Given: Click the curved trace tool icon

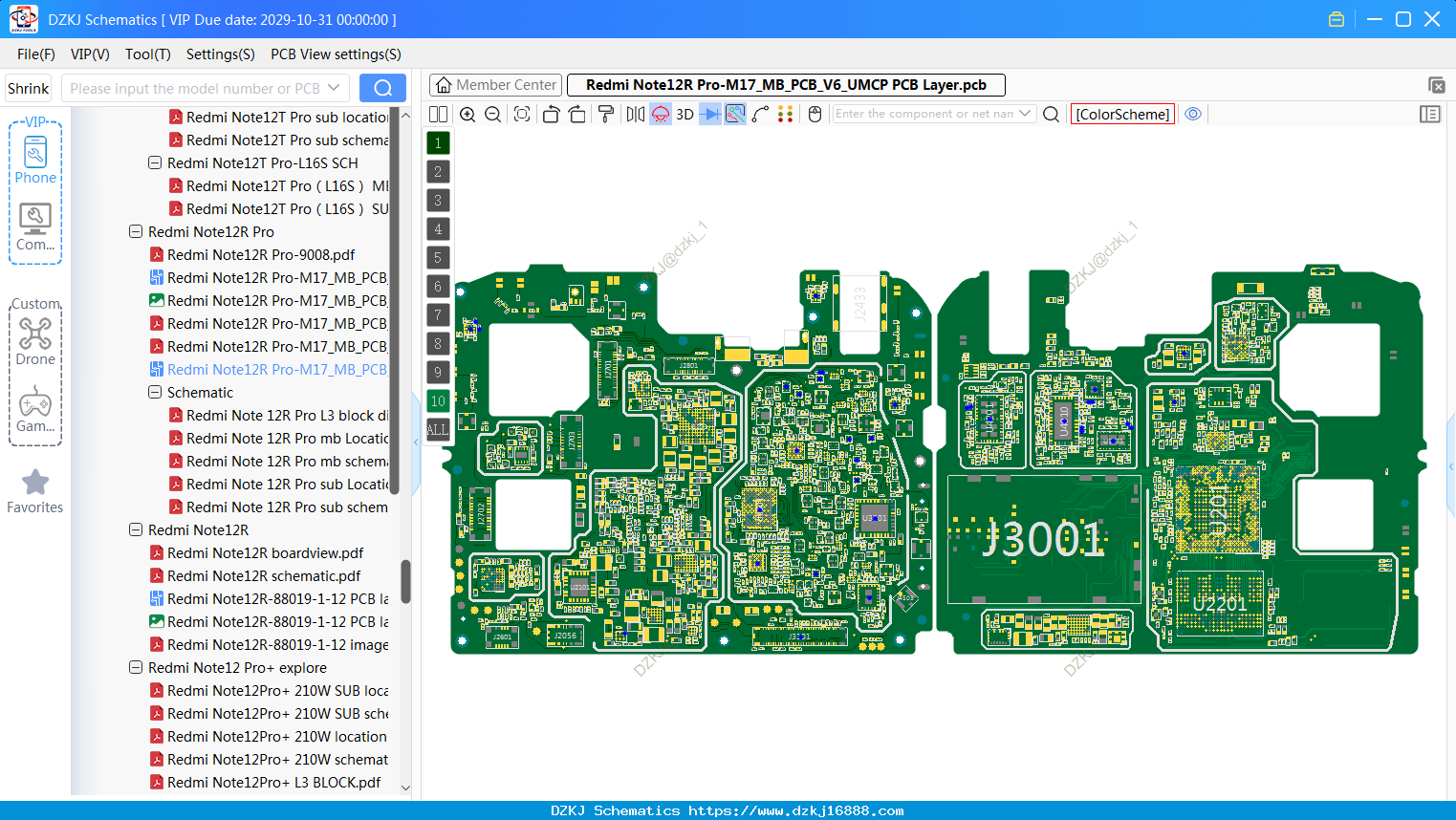Looking at the screenshot, I should coord(760,114).
